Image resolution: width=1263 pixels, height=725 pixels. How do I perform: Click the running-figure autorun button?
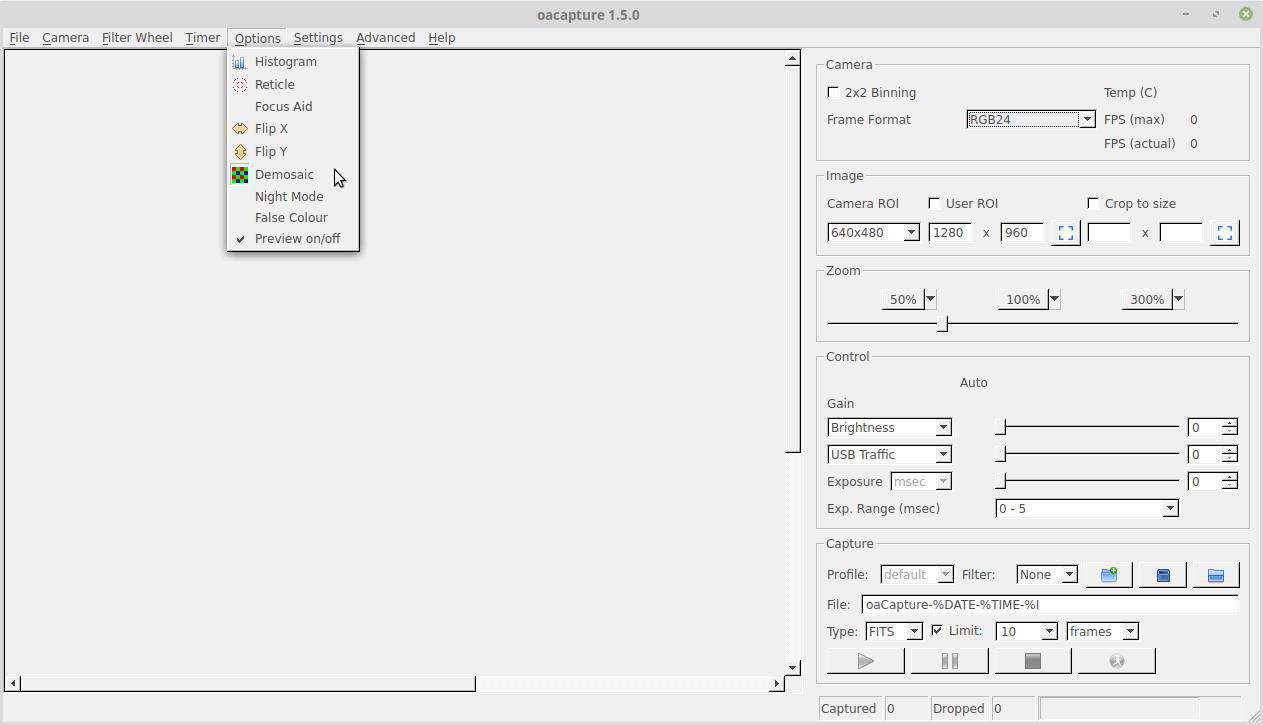click(x=1117, y=661)
